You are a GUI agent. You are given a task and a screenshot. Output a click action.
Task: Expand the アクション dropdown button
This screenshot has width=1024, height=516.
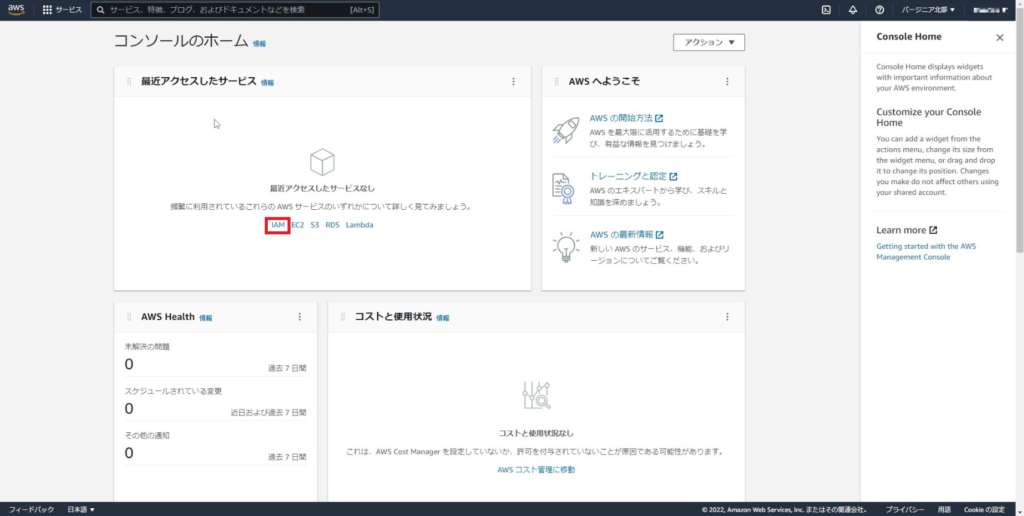(x=709, y=43)
